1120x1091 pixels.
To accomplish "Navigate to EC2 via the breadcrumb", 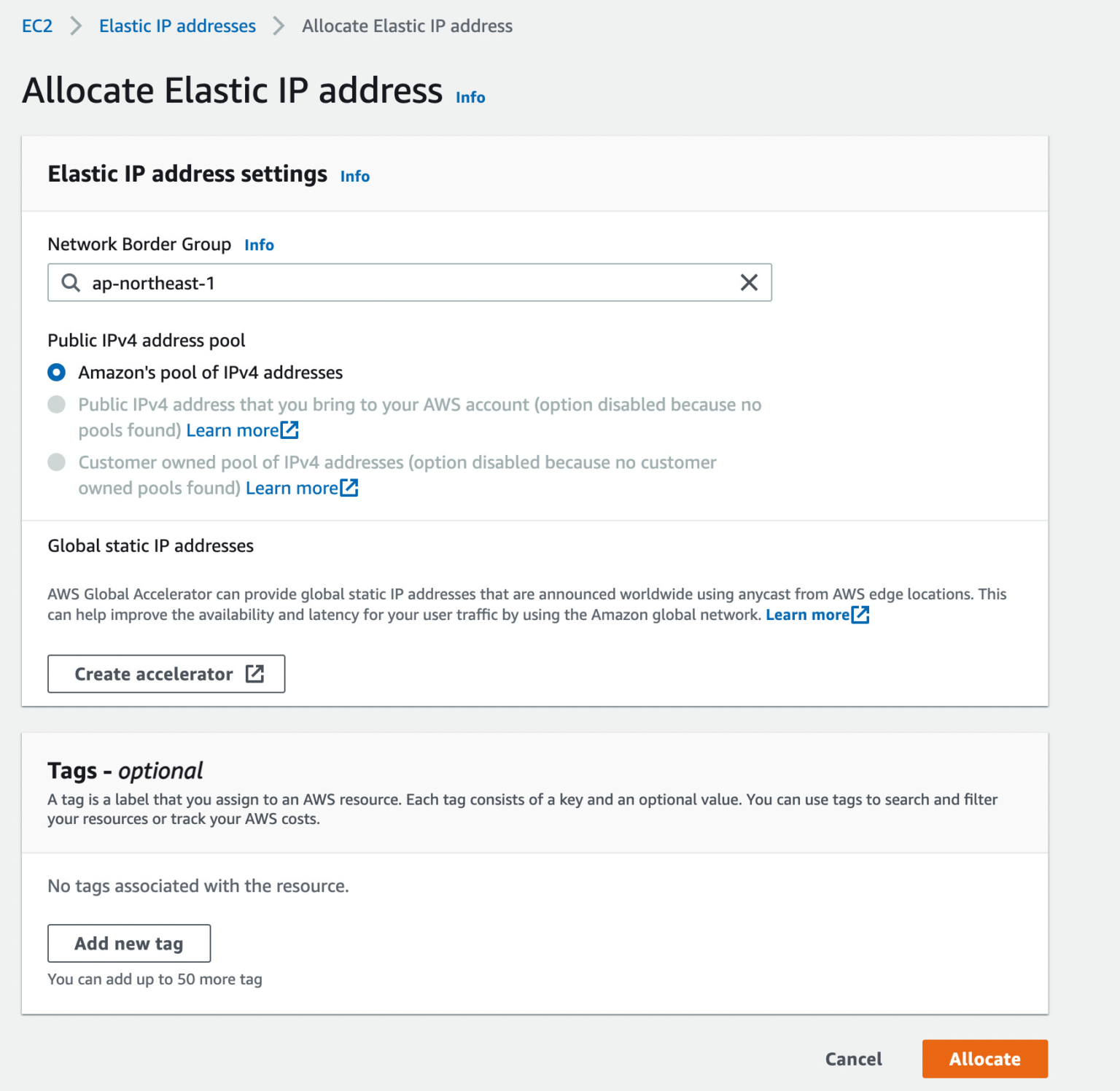I will pos(36,26).
